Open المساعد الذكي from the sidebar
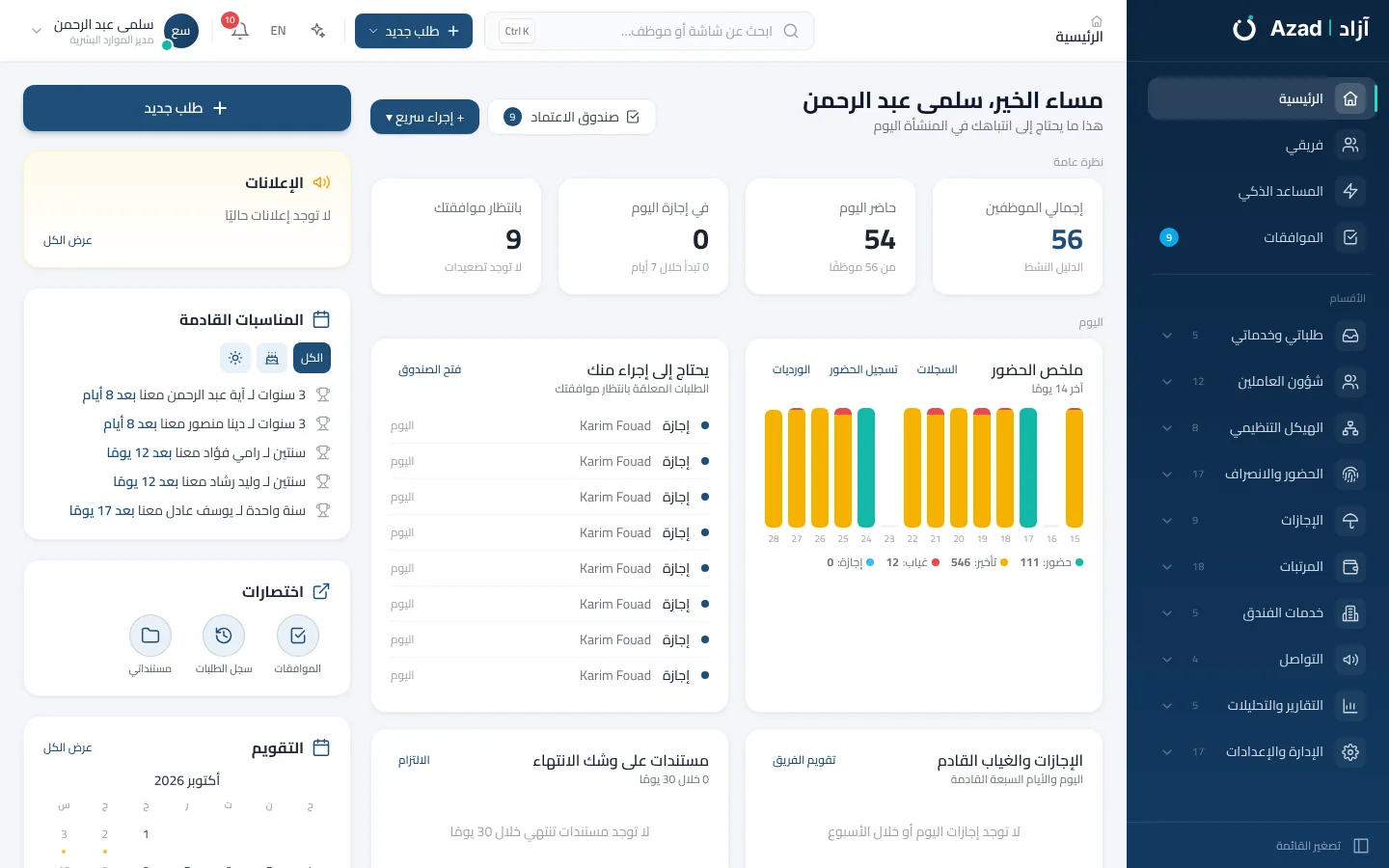 coord(1262,191)
